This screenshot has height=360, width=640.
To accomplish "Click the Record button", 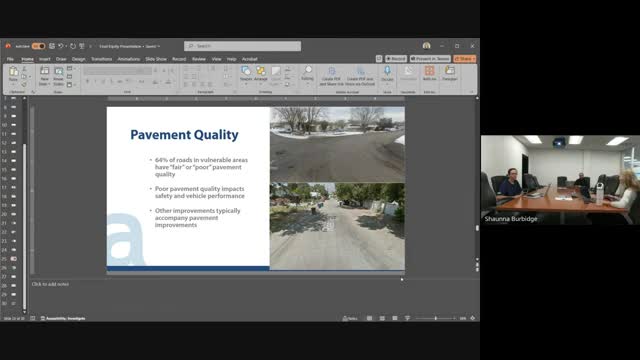I will tap(396, 59).
